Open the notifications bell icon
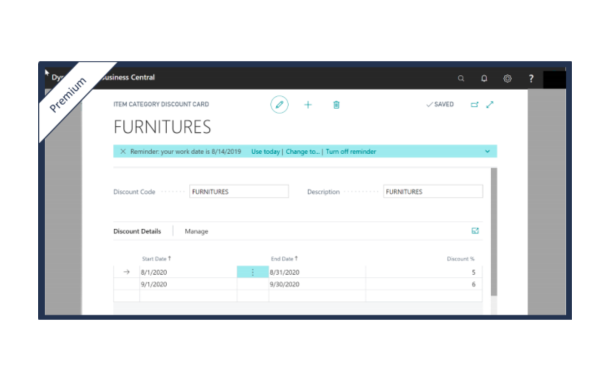 (x=484, y=78)
